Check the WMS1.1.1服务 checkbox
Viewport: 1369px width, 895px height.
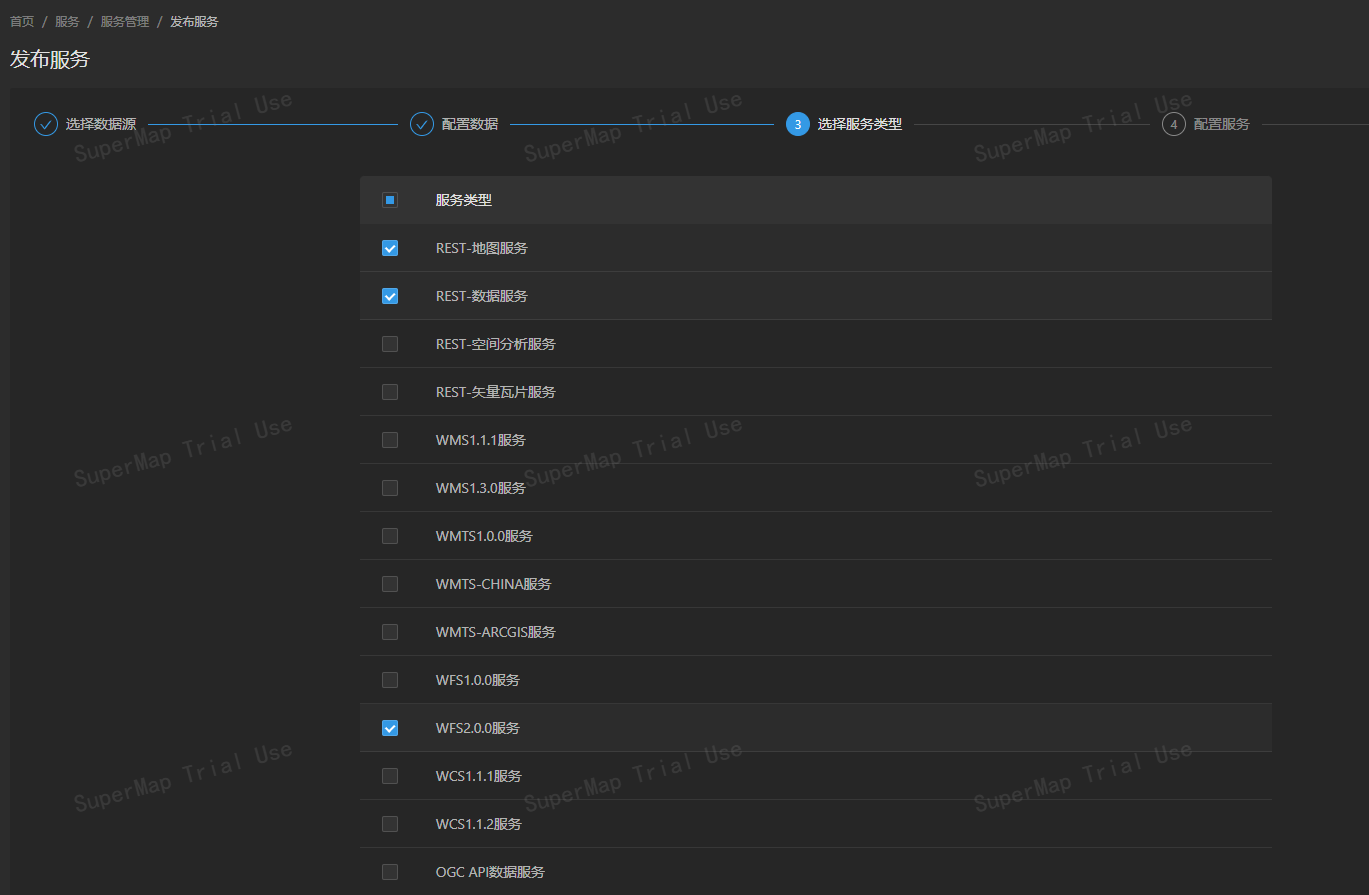[390, 440]
